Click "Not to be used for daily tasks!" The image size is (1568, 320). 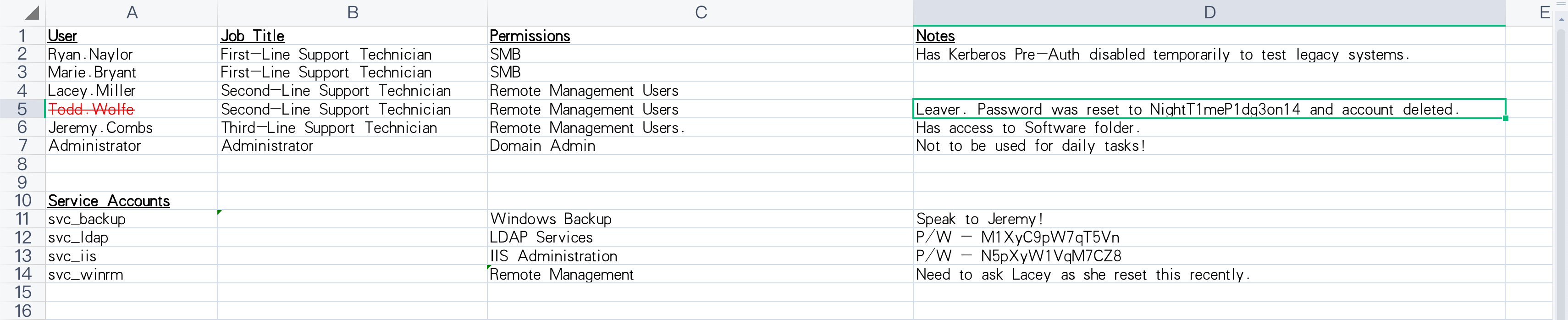pos(1209,146)
